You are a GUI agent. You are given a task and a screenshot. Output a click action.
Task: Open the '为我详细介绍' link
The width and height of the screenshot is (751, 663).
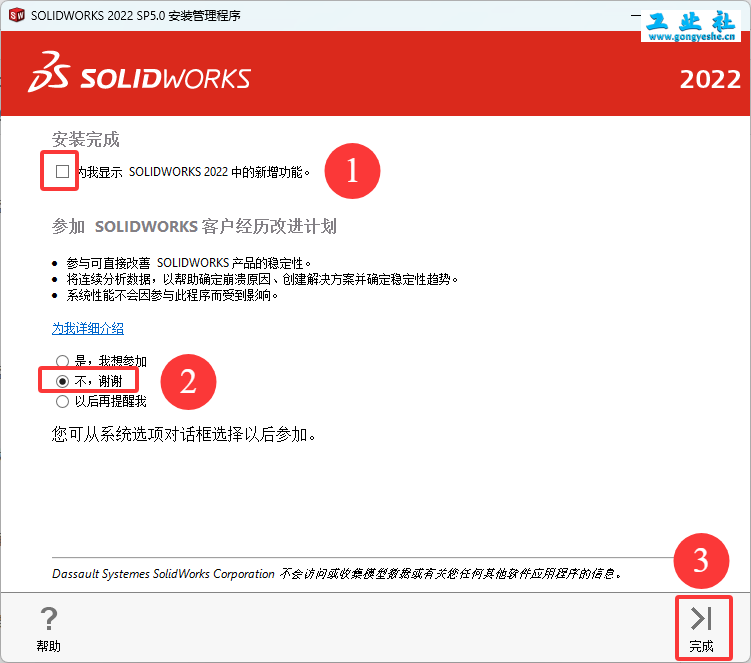[x=88, y=329]
